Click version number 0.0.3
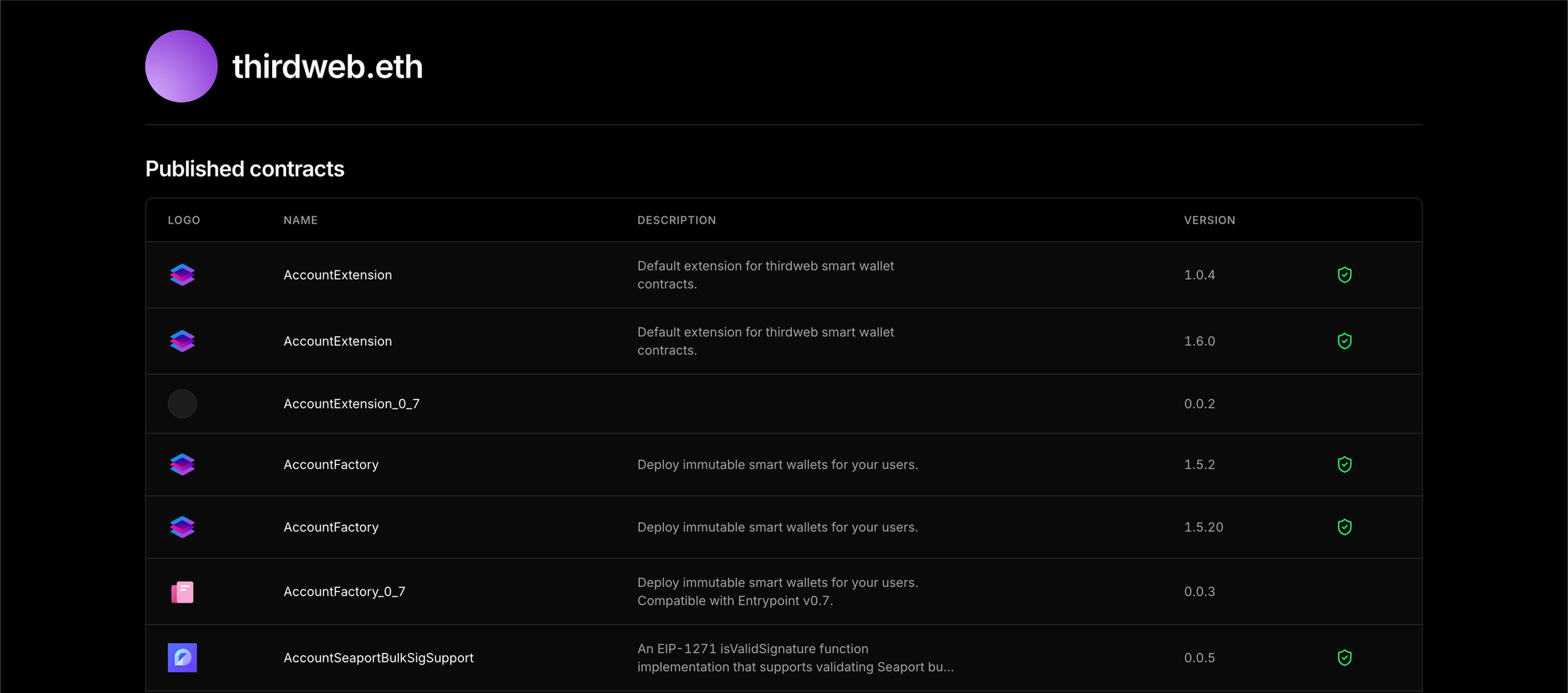 coord(1200,592)
